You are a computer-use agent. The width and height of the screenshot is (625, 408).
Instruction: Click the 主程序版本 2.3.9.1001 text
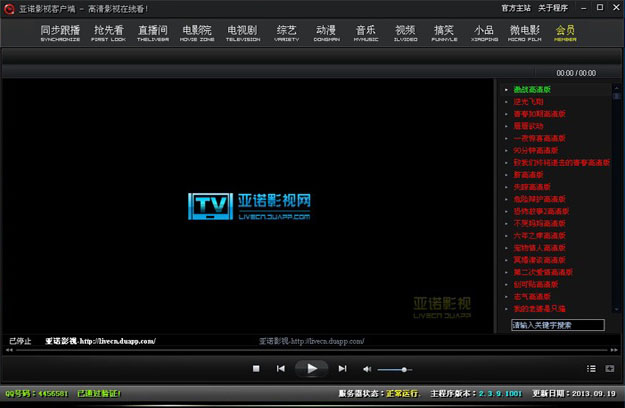tap(476, 394)
